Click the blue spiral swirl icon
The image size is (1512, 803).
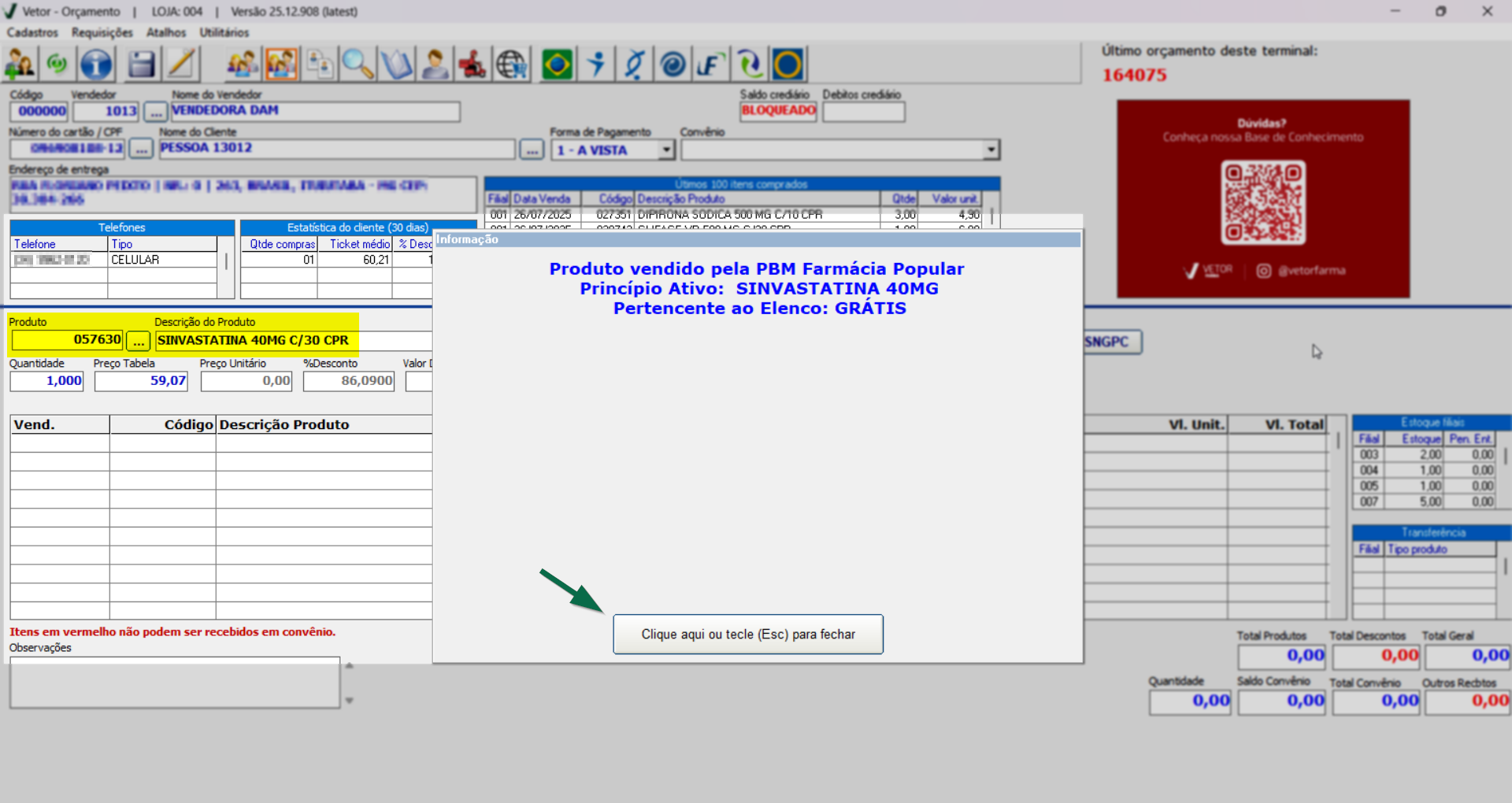coord(673,65)
